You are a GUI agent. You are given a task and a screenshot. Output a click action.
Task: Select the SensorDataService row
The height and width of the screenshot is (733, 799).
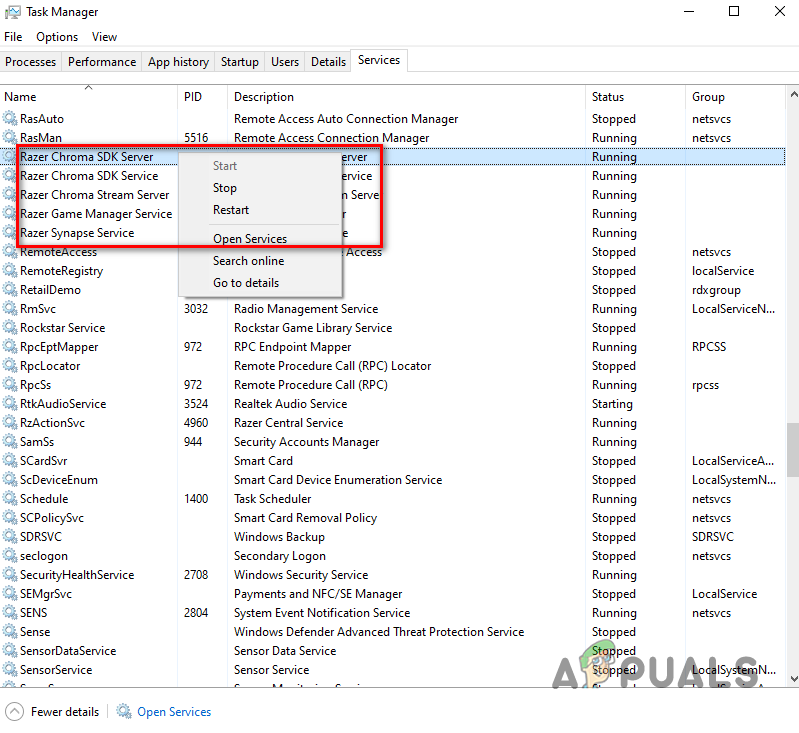click(x=68, y=651)
